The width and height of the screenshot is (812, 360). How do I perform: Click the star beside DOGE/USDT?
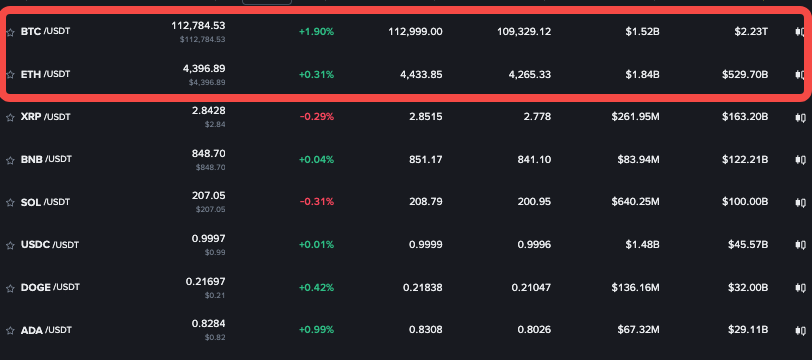coord(10,288)
